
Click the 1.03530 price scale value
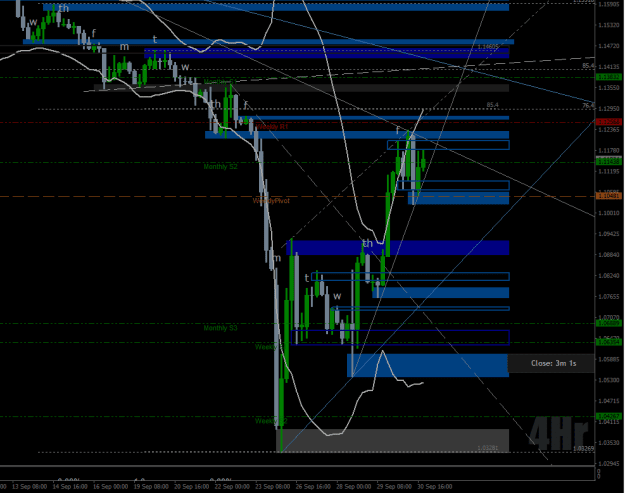click(609, 443)
